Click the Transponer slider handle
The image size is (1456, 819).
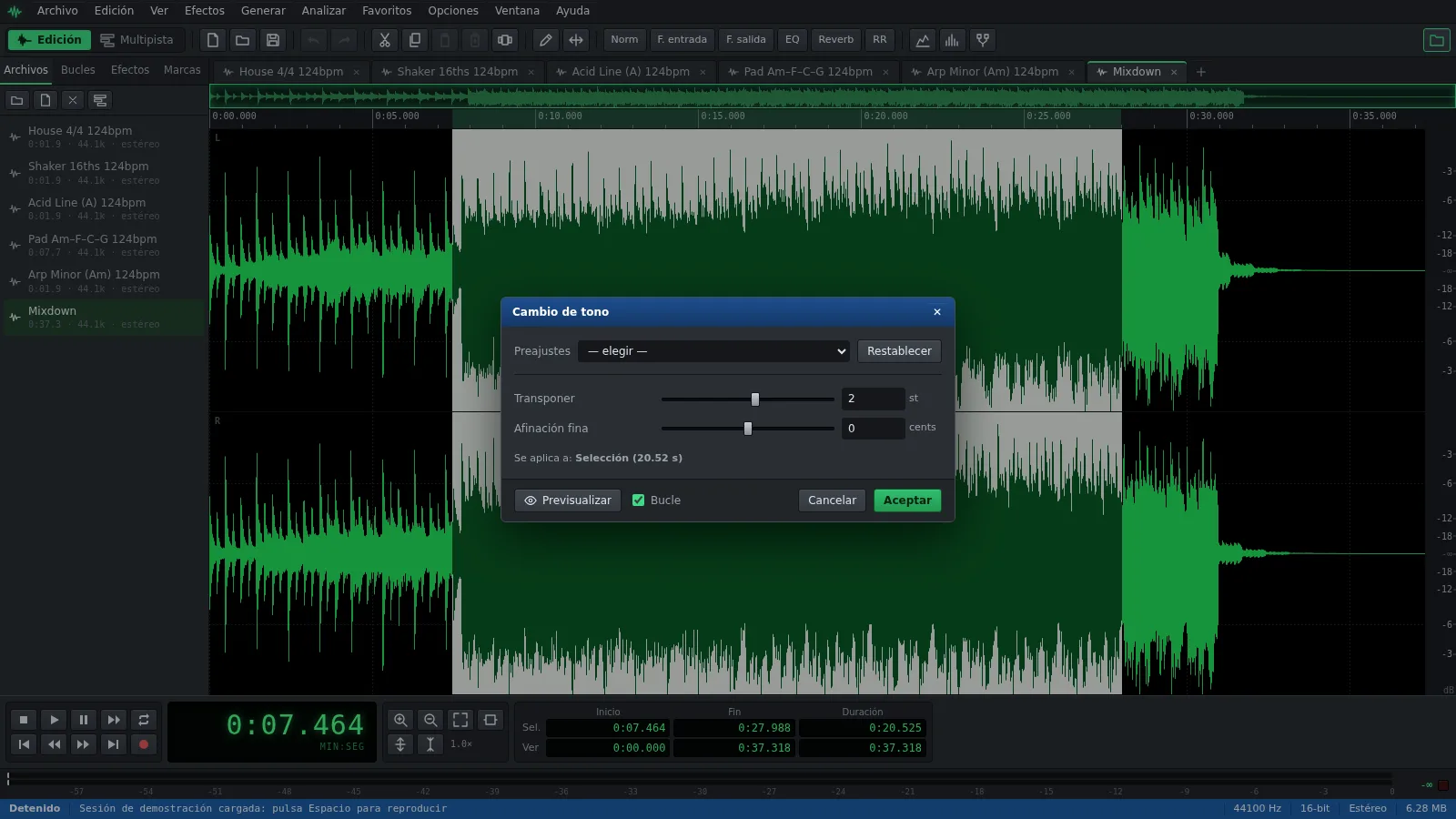point(755,399)
